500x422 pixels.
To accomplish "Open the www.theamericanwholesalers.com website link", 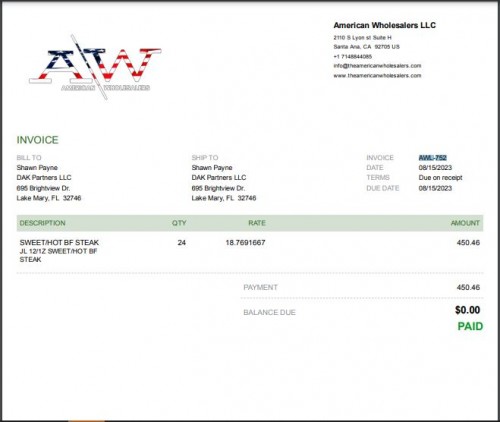I will pyautogui.click(x=377, y=76).
